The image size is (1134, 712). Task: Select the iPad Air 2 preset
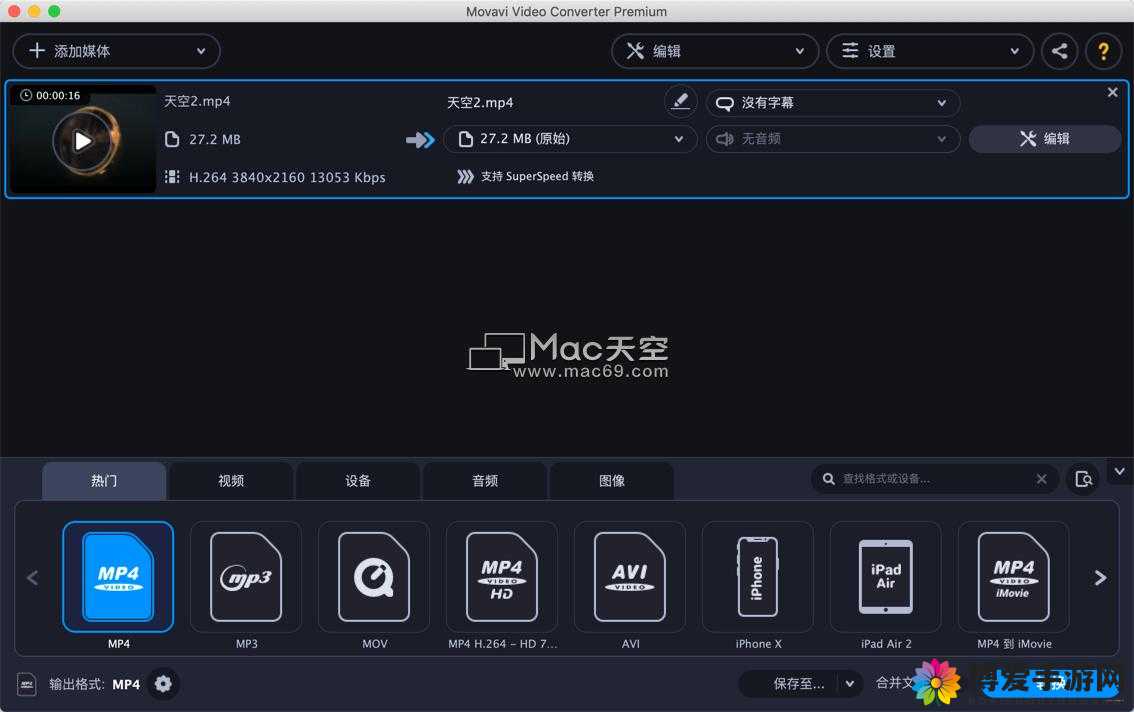coord(886,577)
